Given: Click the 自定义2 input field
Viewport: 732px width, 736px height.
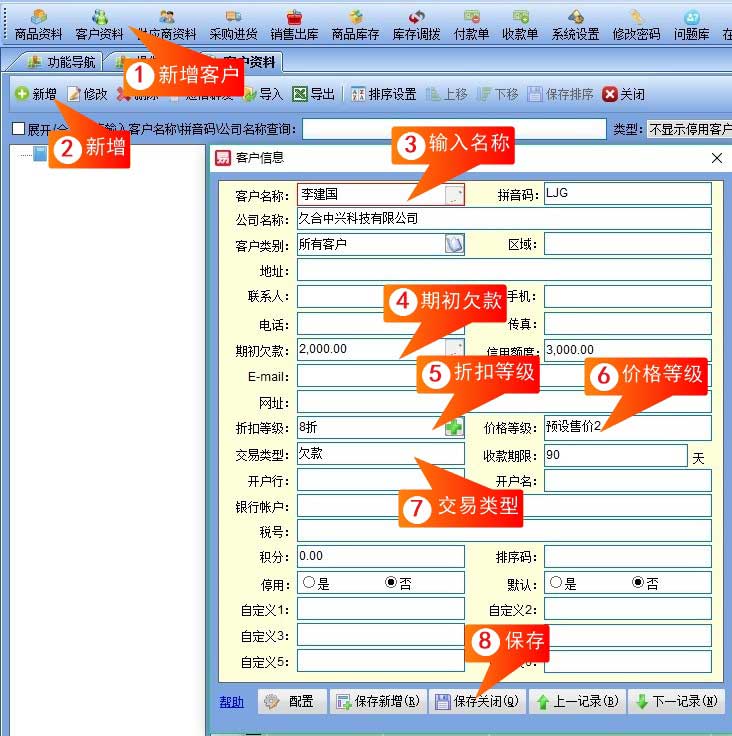Looking at the screenshot, I should (x=627, y=609).
